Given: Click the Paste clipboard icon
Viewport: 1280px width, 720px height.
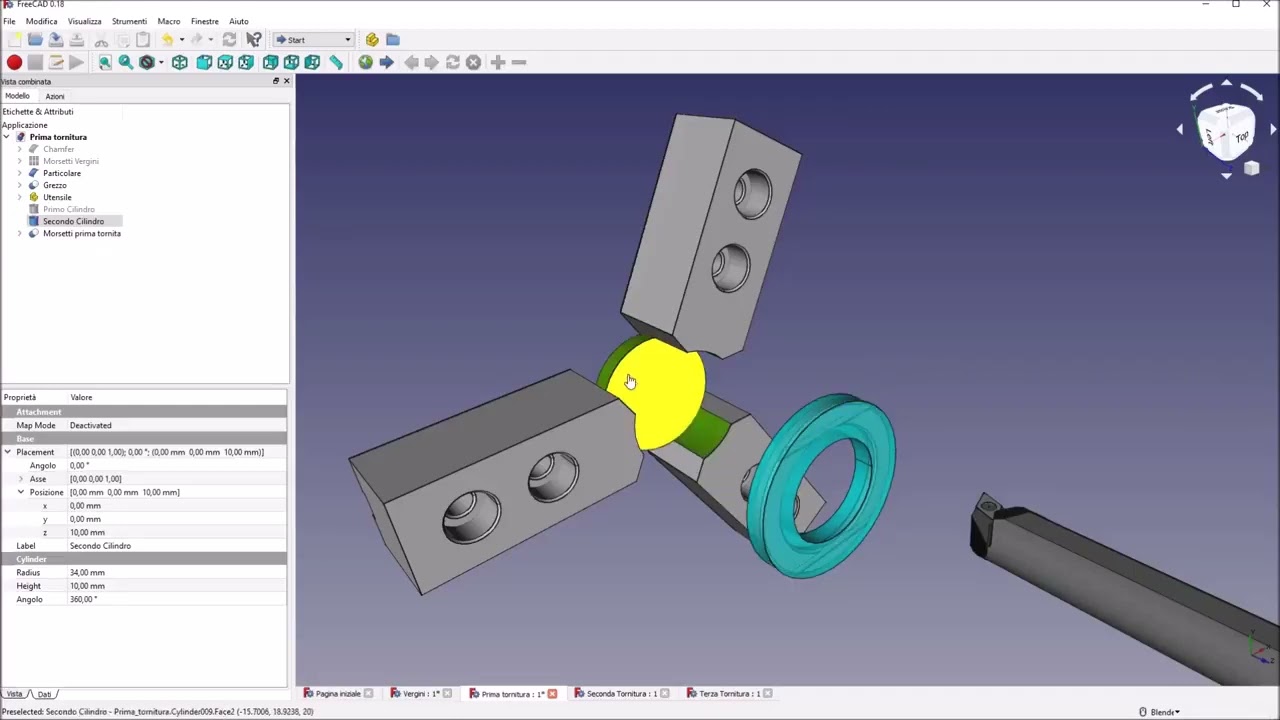Looking at the screenshot, I should (143, 40).
